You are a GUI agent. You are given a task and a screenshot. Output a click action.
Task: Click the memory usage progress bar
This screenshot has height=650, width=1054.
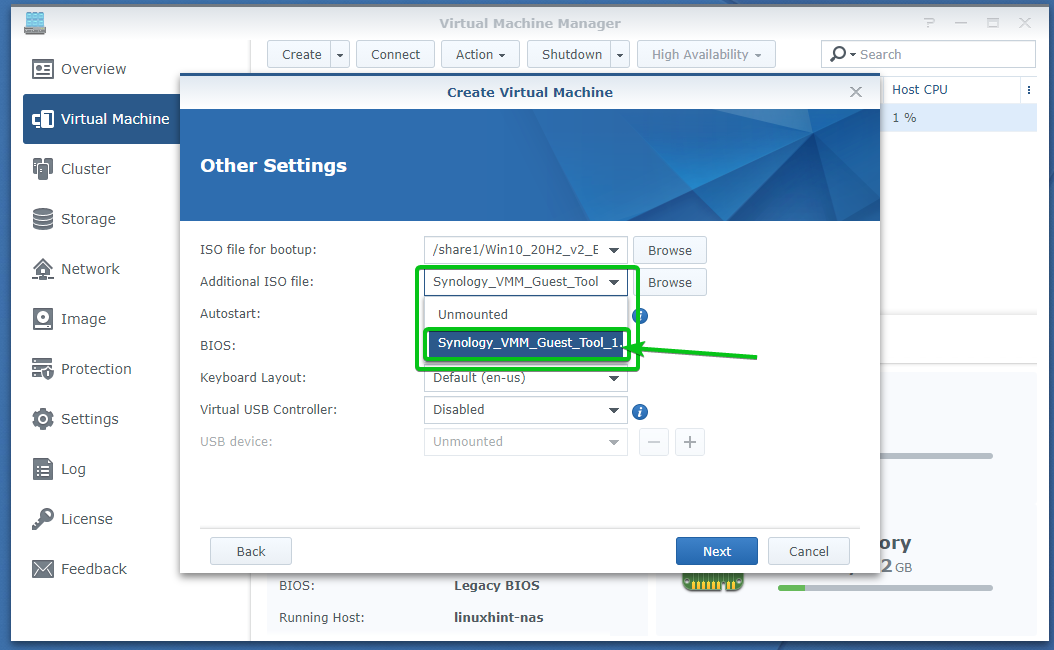(885, 588)
